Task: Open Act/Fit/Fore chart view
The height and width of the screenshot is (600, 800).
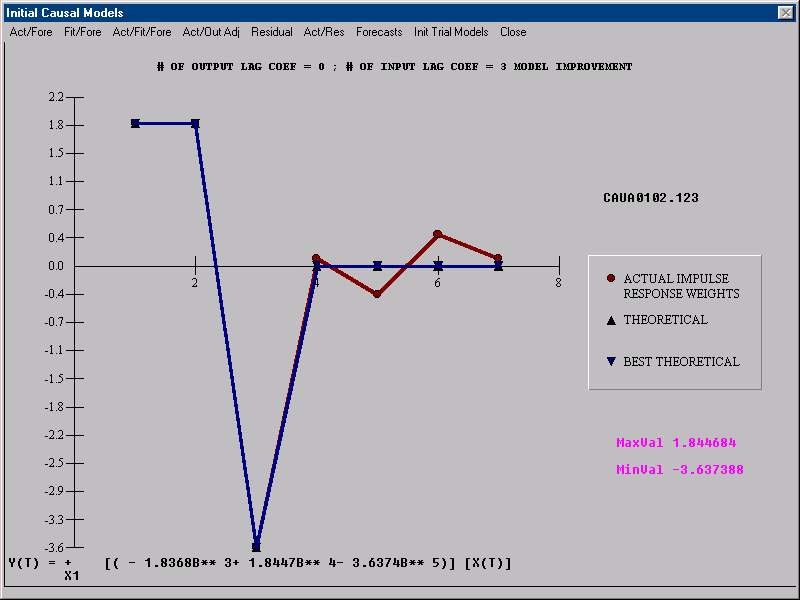Action: (x=142, y=32)
